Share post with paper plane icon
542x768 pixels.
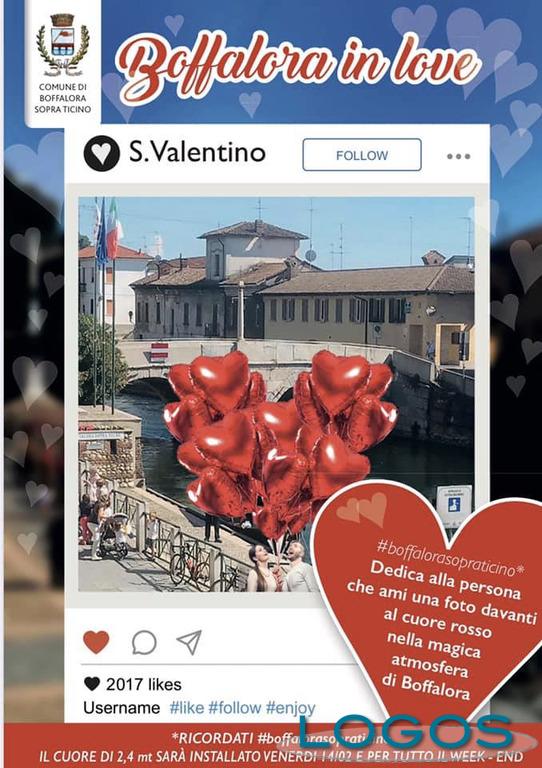coord(189,642)
